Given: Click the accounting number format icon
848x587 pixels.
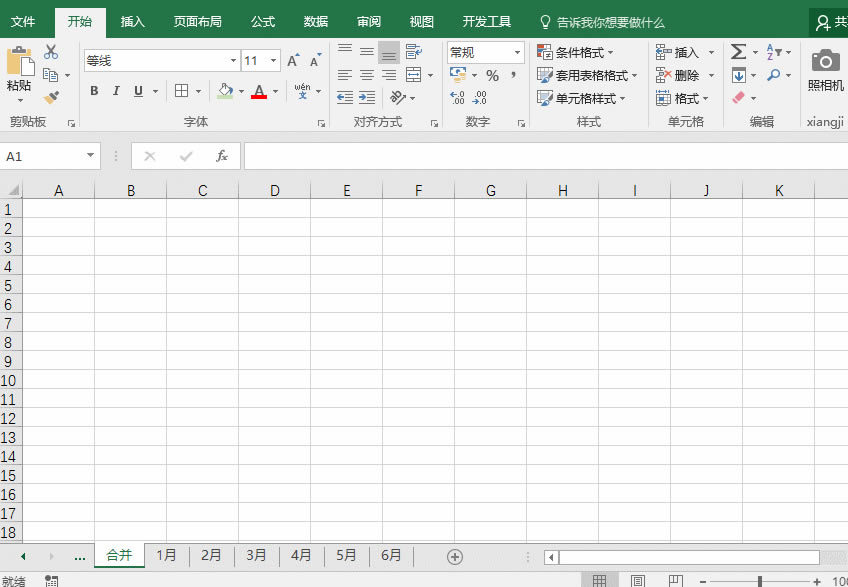Looking at the screenshot, I should (458, 74).
